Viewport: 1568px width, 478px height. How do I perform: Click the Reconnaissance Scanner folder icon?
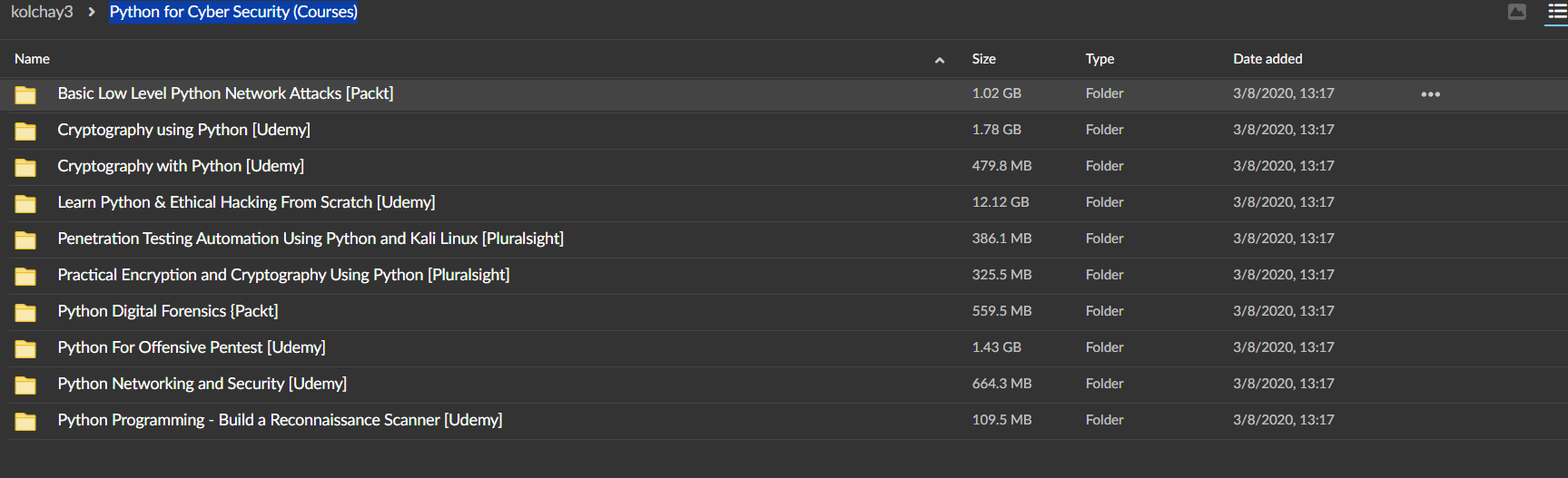pos(25,421)
